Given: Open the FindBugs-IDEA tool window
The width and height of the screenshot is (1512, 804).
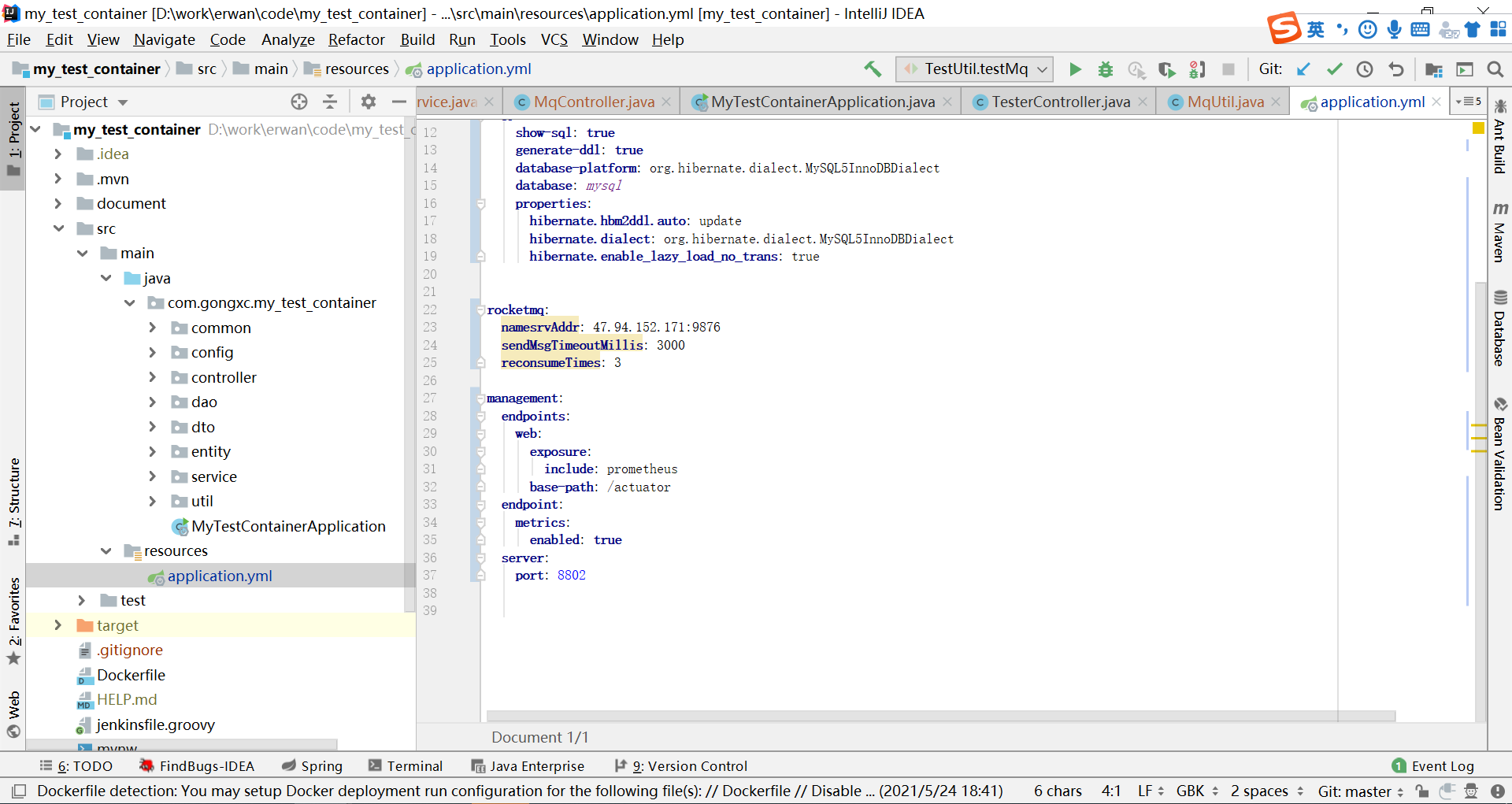Looking at the screenshot, I should coord(197,766).
